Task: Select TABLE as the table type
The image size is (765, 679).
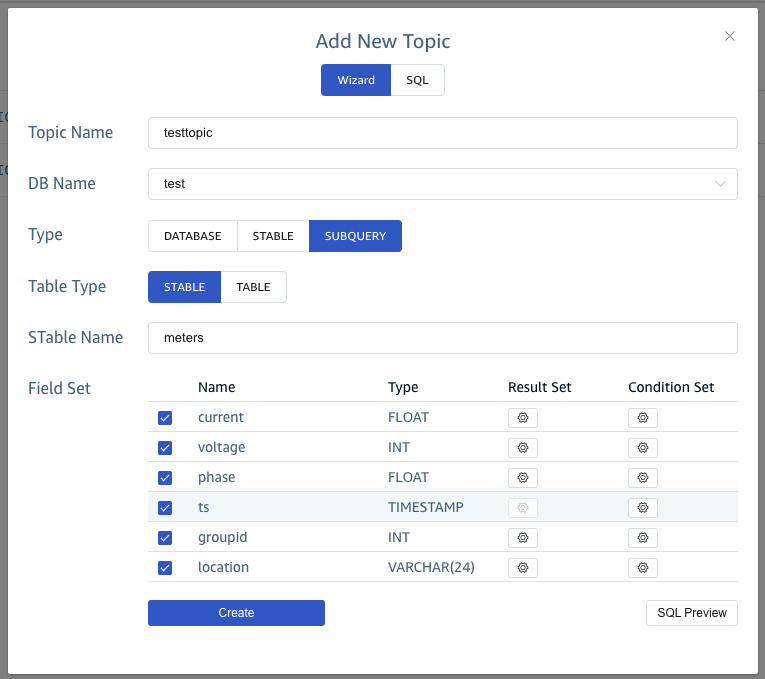Action: pyautogui.click(x=253, y=287)
